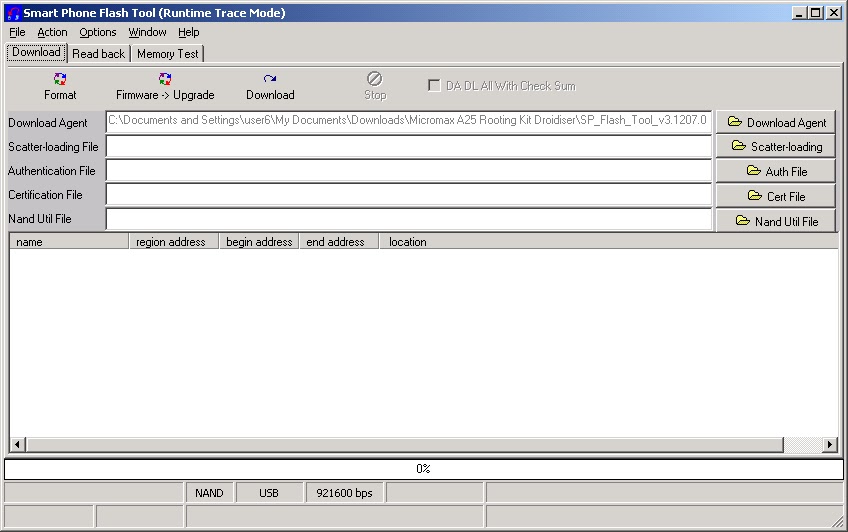Viewport: 848px width, 532px height.
Task: Click the location column header
Action: pos(609,242)
